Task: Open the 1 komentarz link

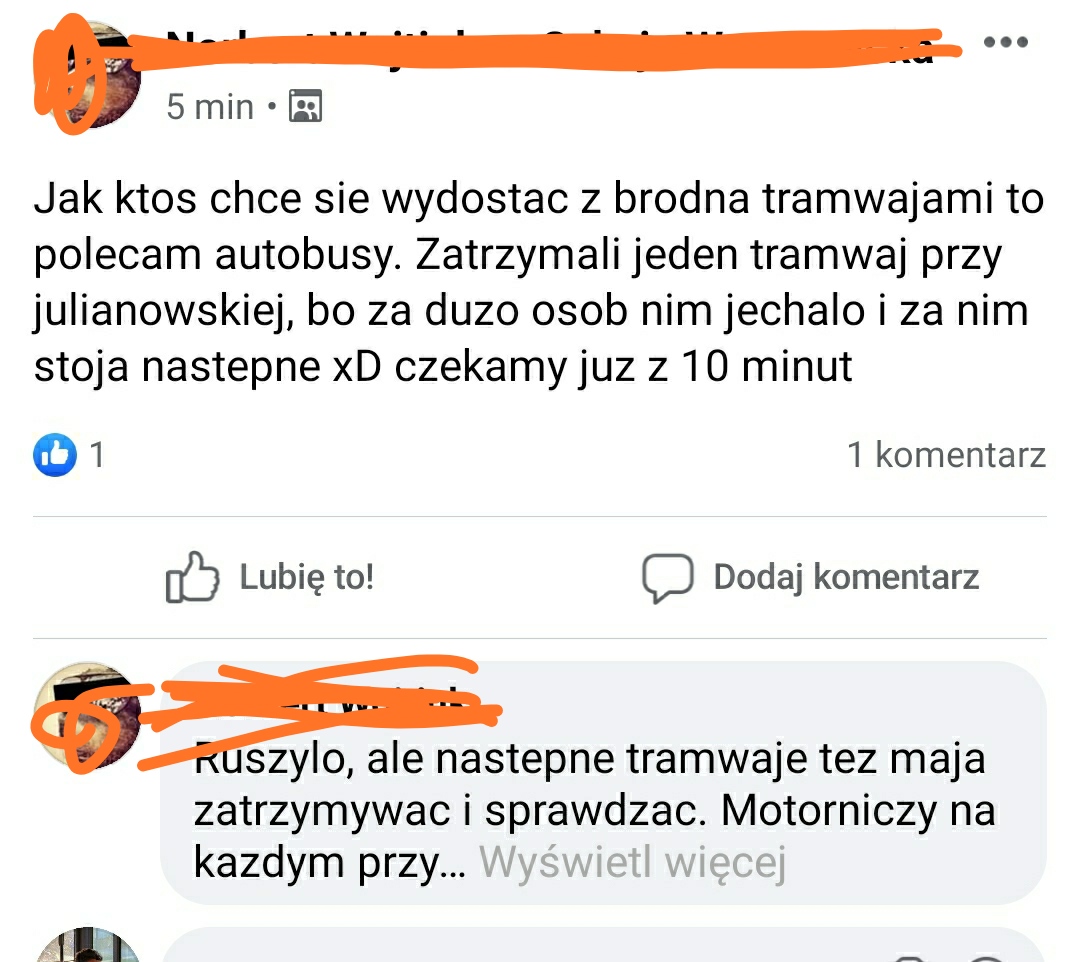Action: click(946, 454)
